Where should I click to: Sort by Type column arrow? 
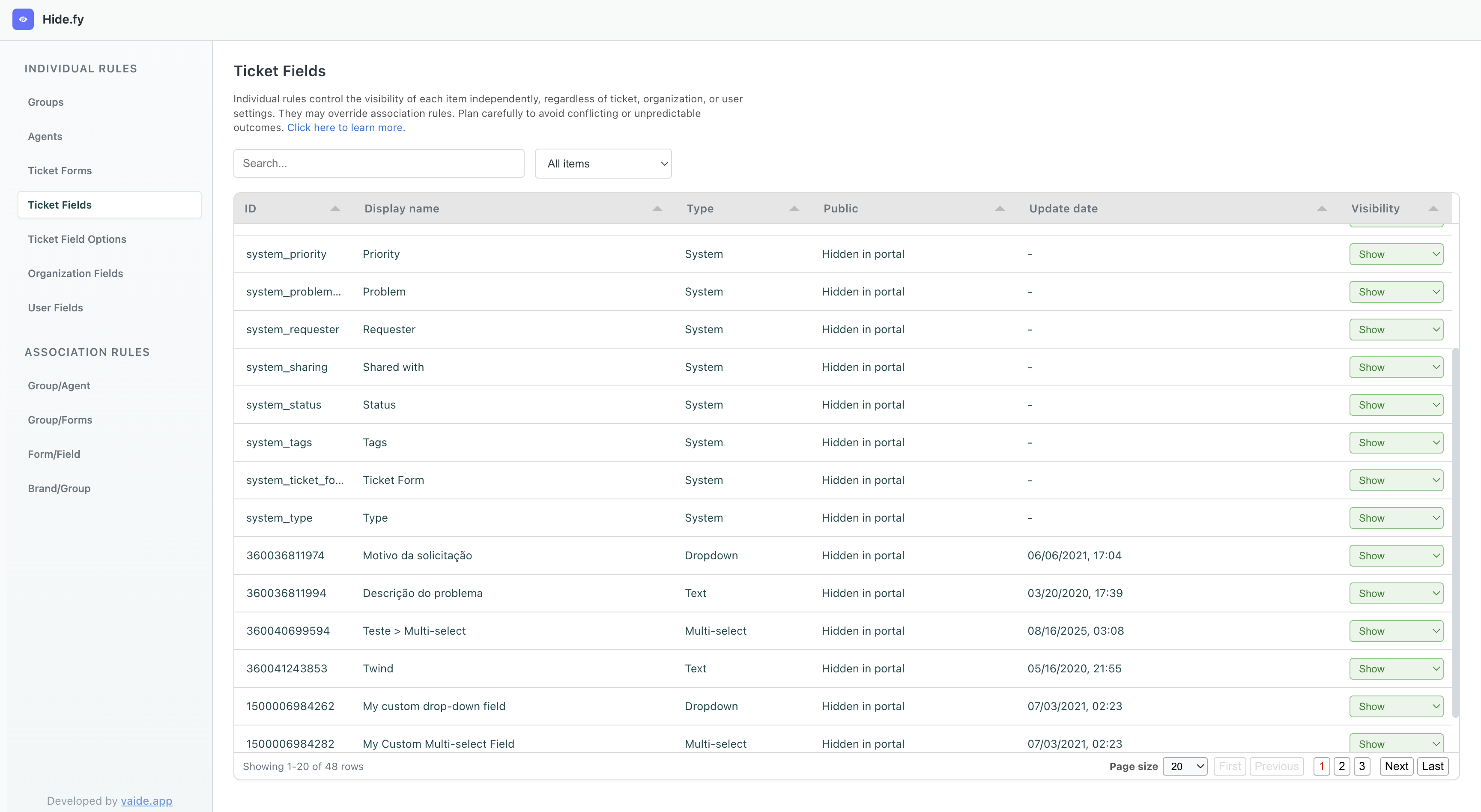[x=794, y=209]
